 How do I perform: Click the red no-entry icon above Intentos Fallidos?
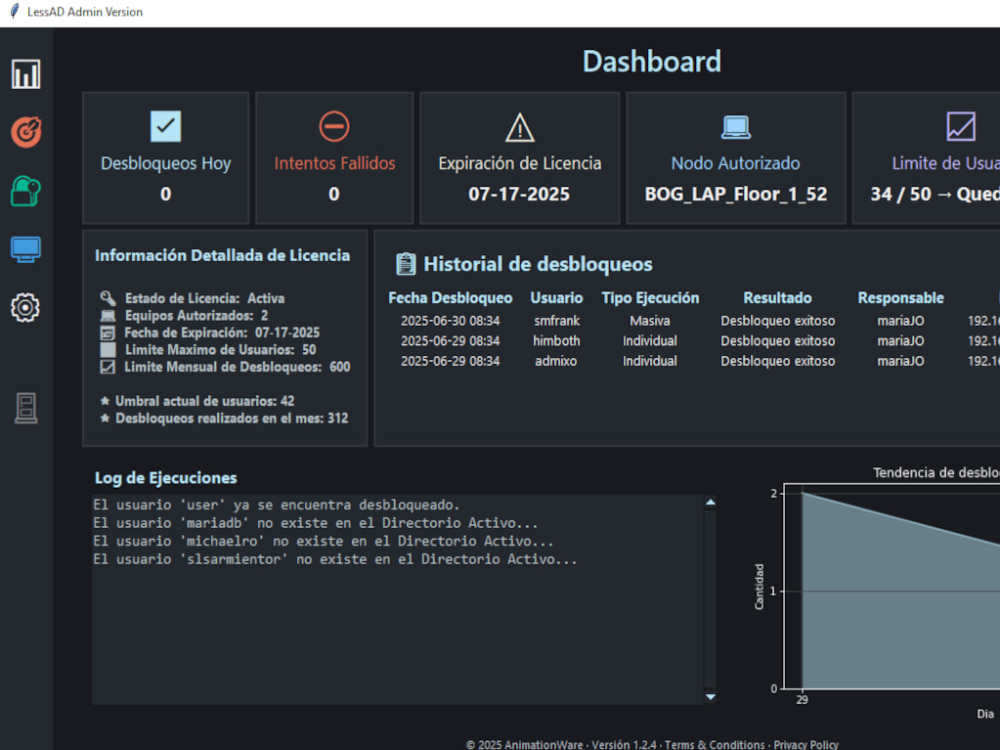(x=334, y=126)
